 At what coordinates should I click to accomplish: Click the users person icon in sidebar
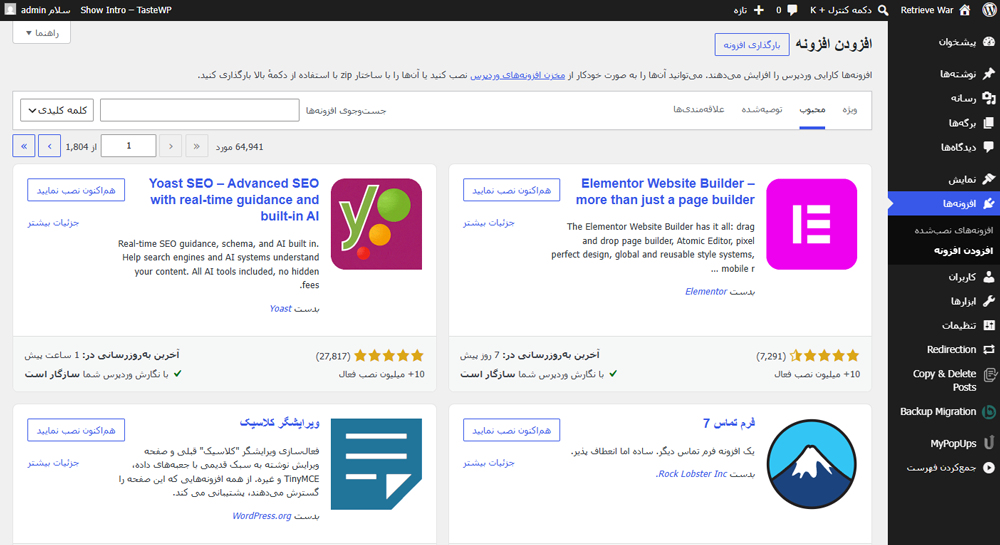point(989,277)
